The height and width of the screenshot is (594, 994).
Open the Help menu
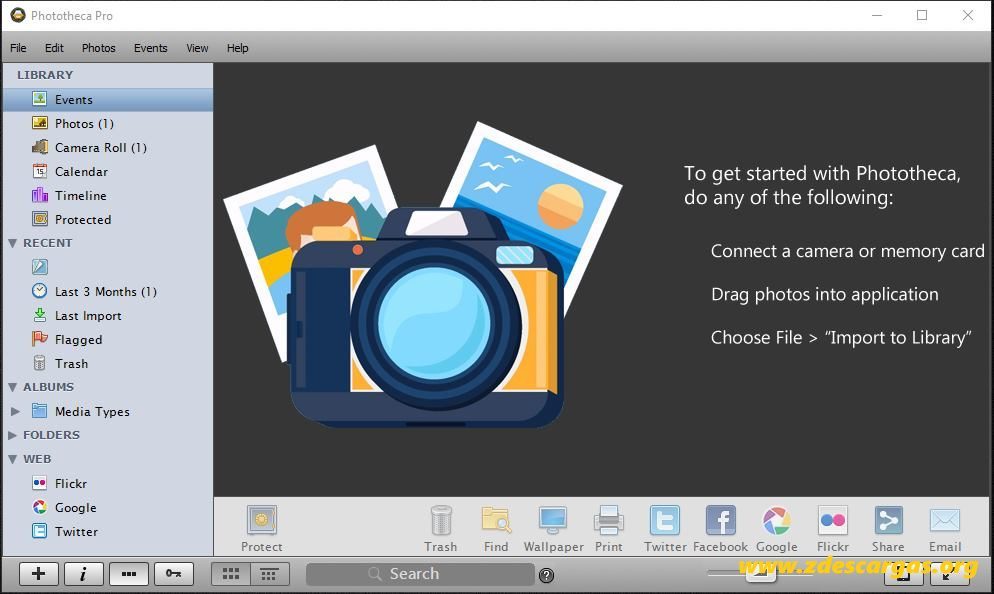(x=238, y=48)
